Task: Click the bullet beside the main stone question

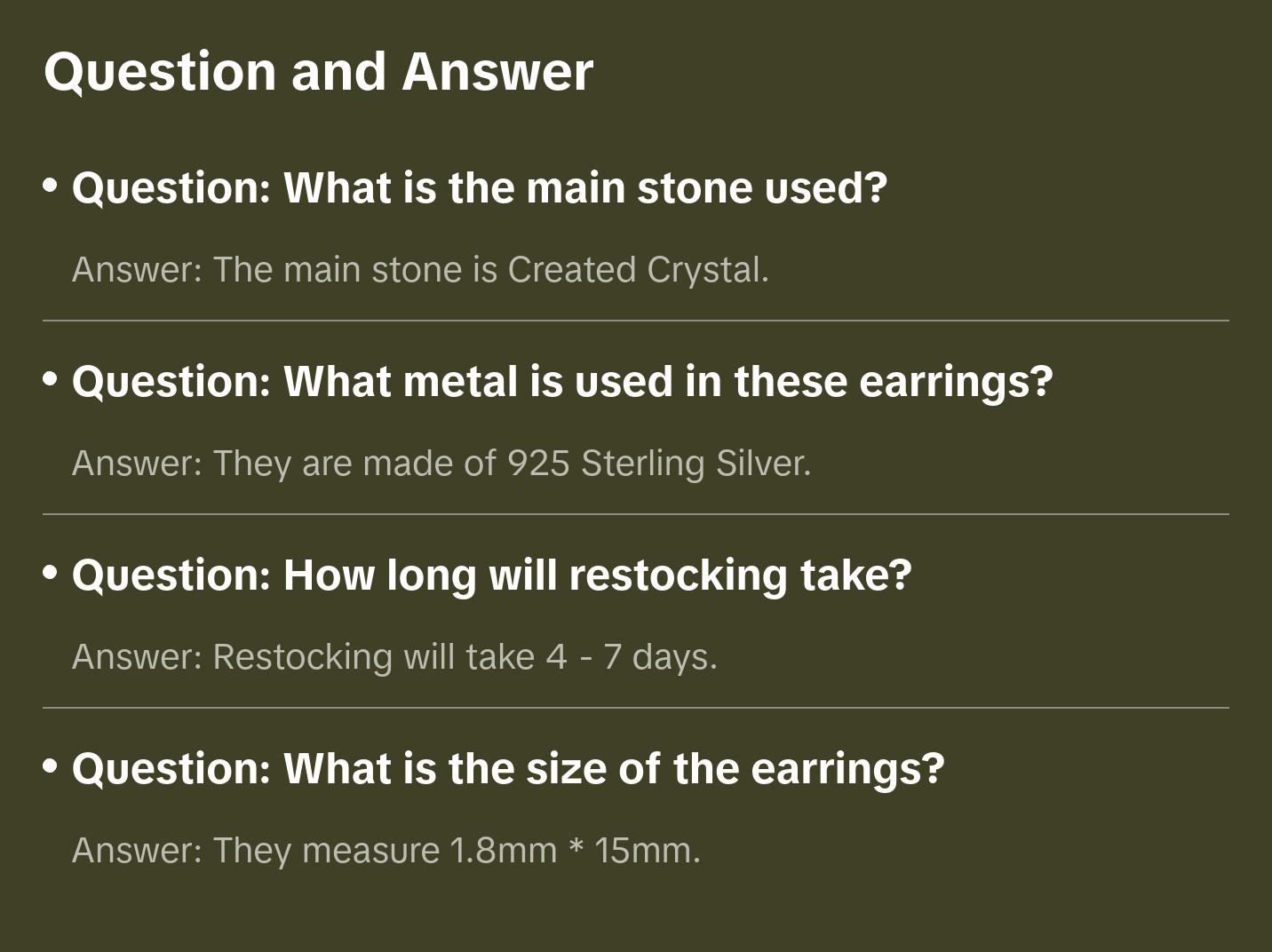Action: [51, 186]
